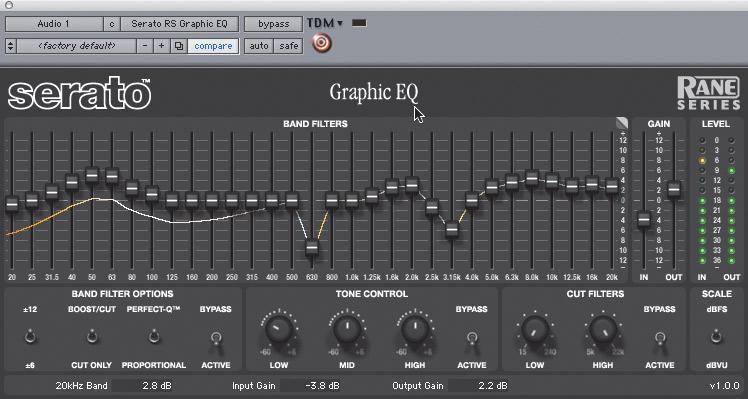Click the Graphic EQ title text
This screenshot has width=748, height=399.
(374, 93)
